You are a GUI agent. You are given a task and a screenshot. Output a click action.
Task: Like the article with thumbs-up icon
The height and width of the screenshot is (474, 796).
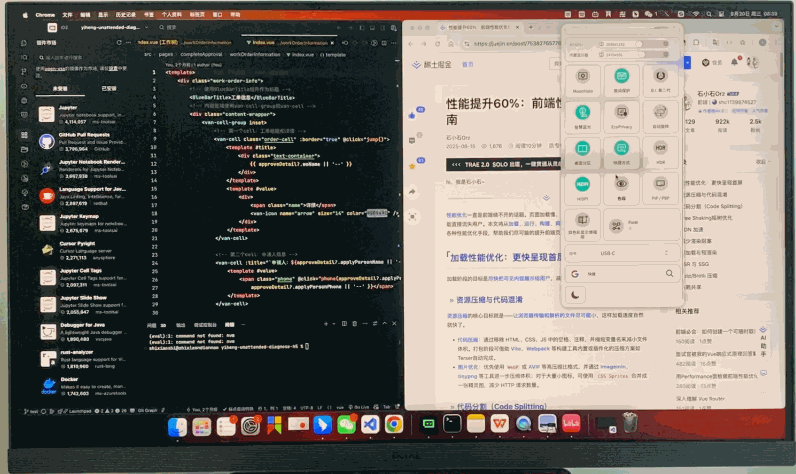click(412, 116)
